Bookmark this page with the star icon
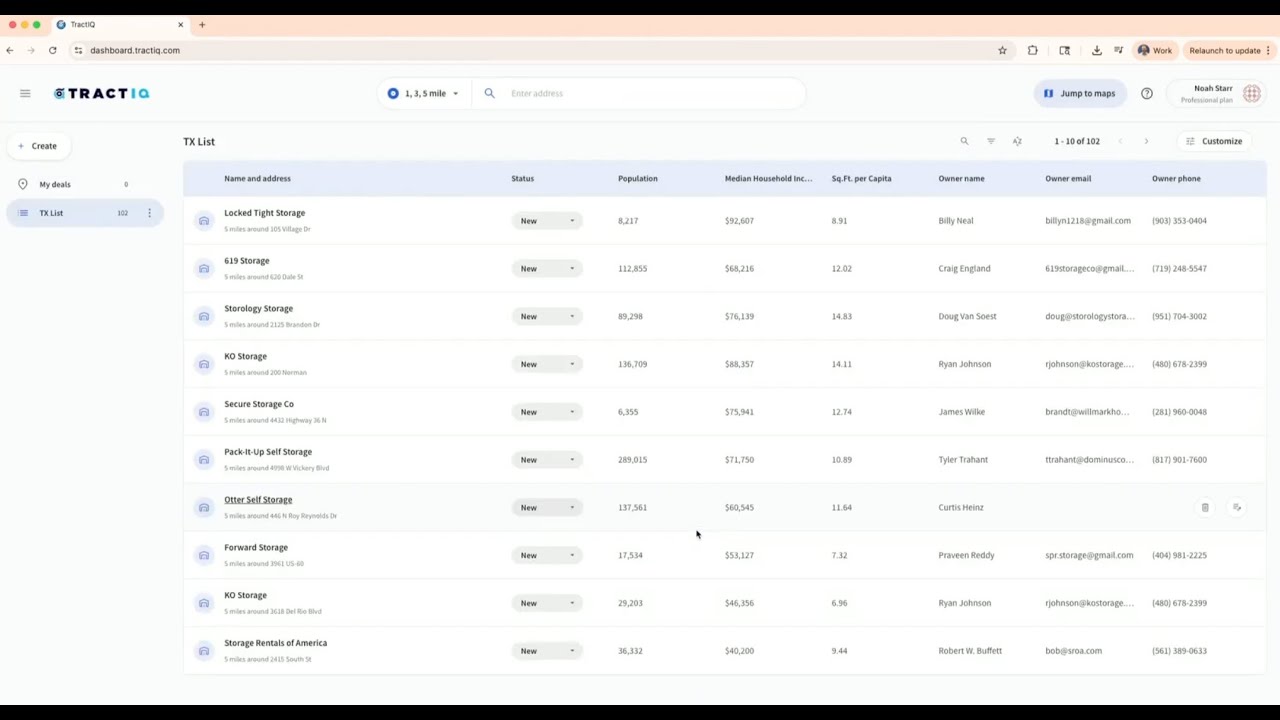This screenshot has width=1280, height=720. [1002, 50]
